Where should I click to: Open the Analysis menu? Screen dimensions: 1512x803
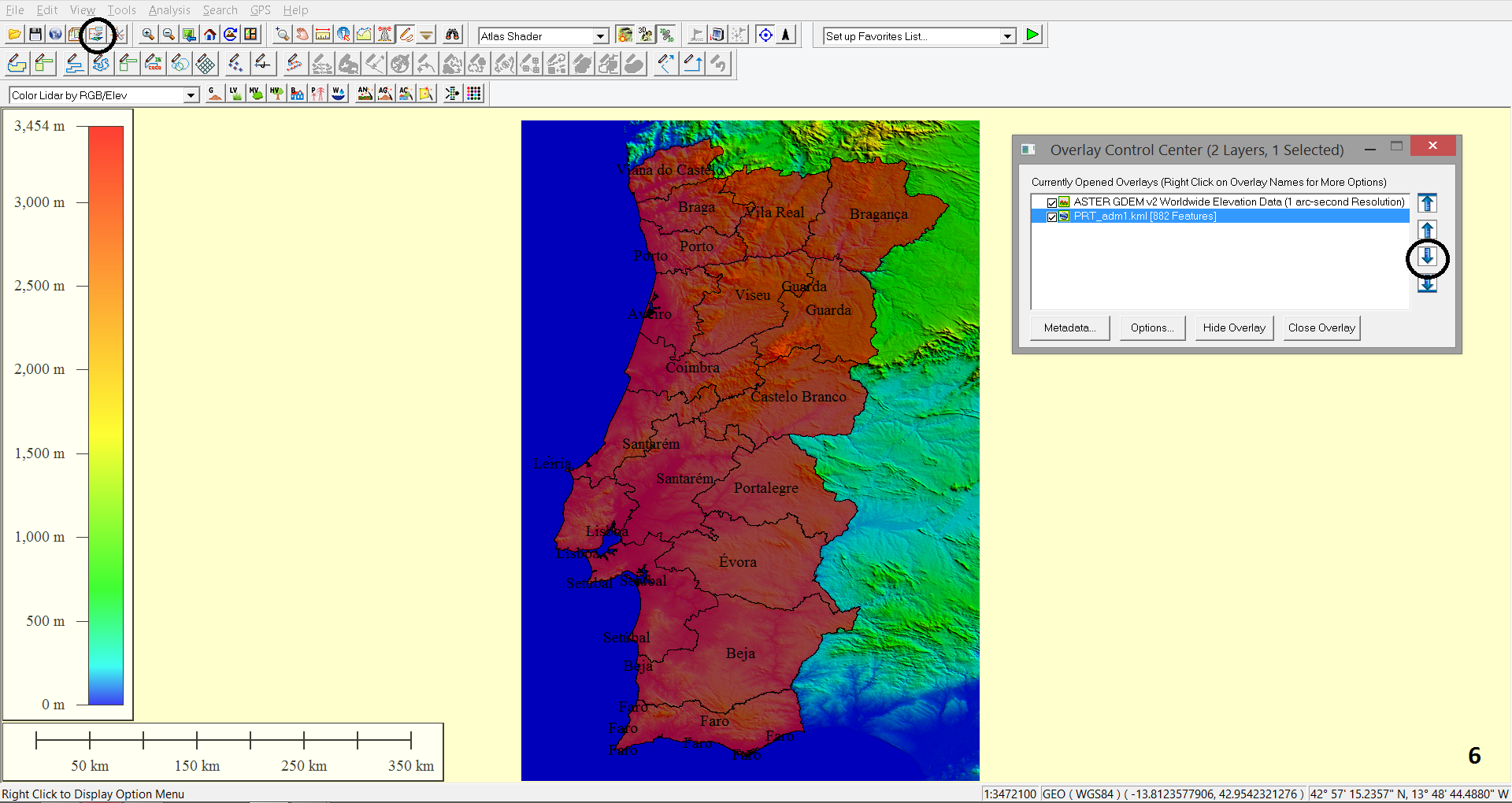tap(169, 10)
